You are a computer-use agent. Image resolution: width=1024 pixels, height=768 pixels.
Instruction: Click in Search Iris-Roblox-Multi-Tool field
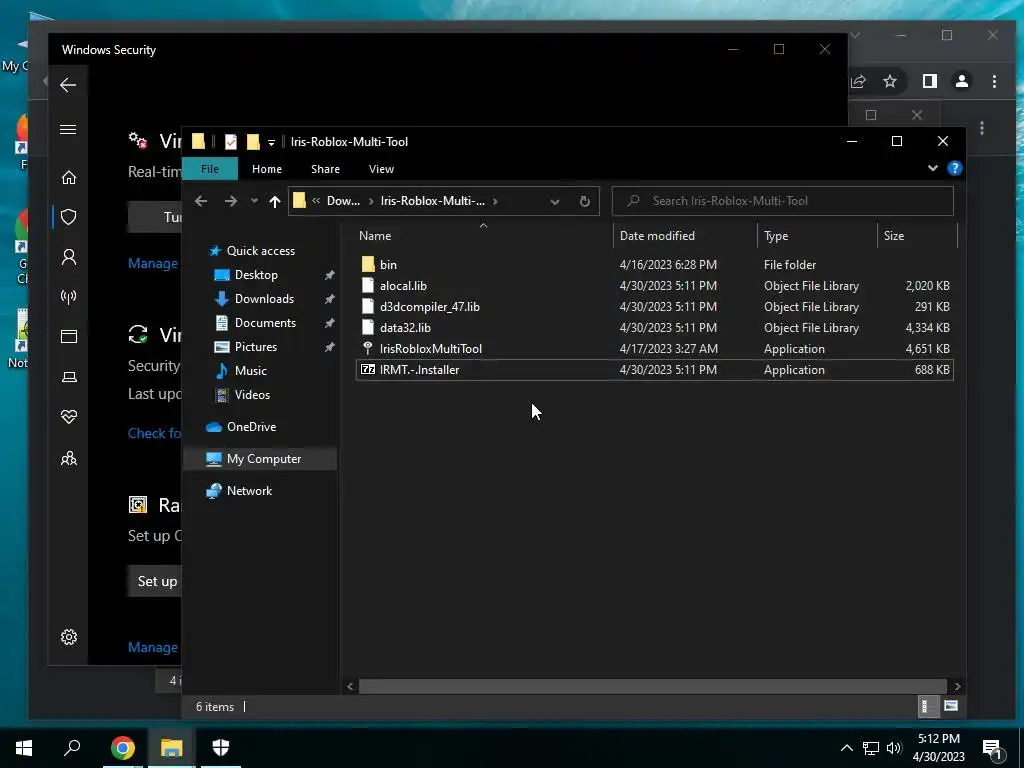pos(782,201)
